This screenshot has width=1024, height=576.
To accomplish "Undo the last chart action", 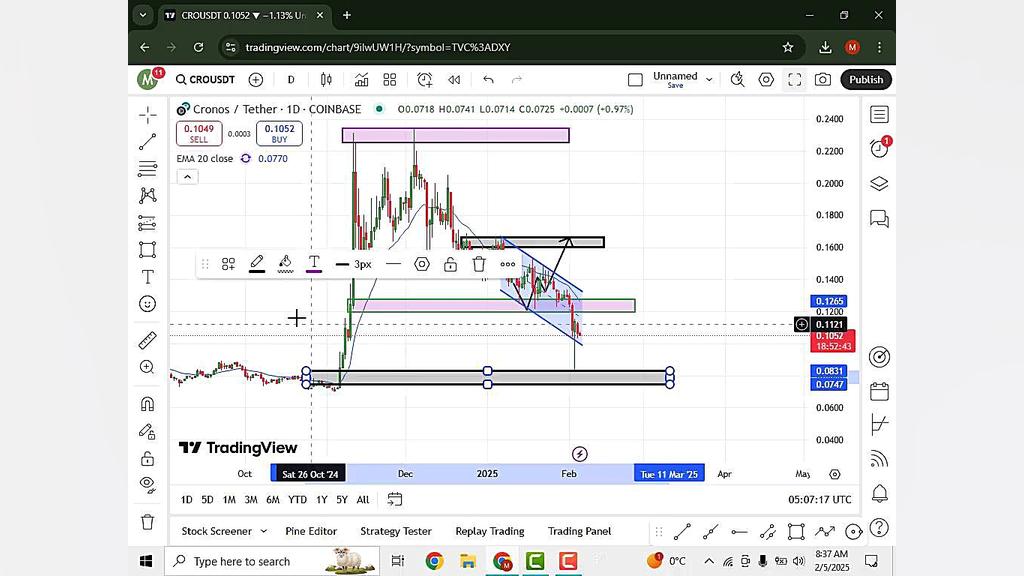I will pyautogui.click(x=488, y=80).
